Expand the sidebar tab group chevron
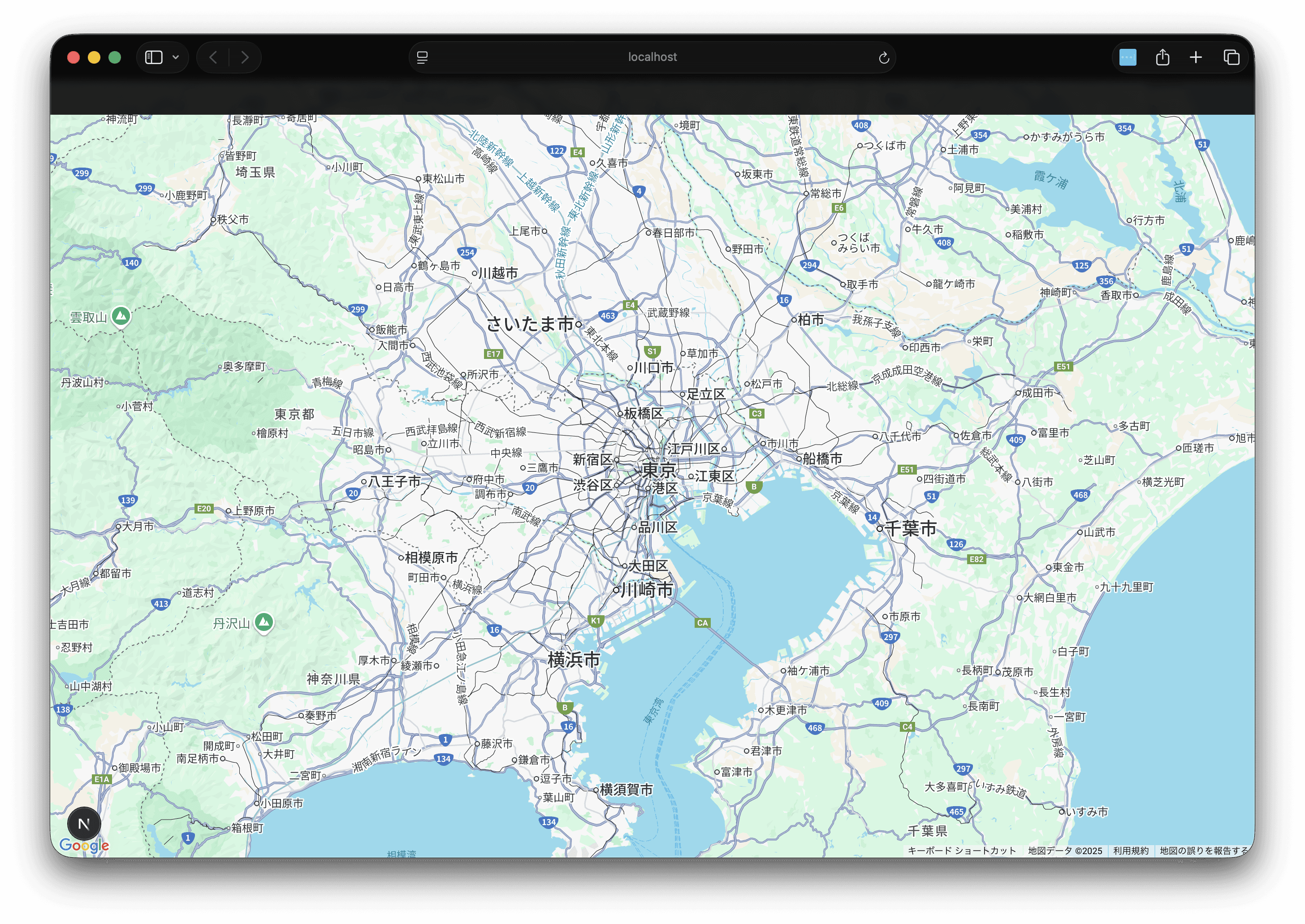 [x=176, y=57]
